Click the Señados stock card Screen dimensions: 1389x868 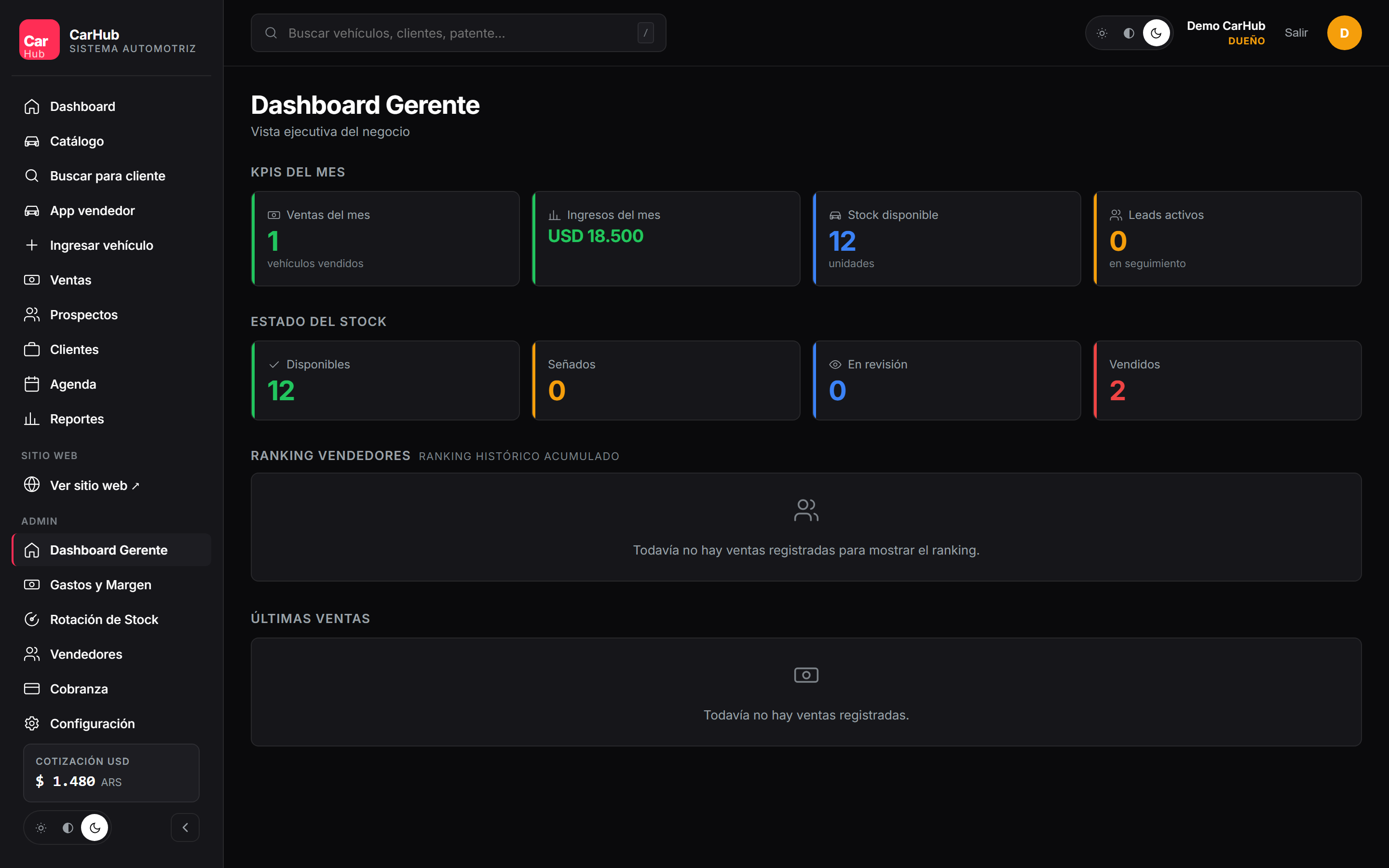point(666,380)
